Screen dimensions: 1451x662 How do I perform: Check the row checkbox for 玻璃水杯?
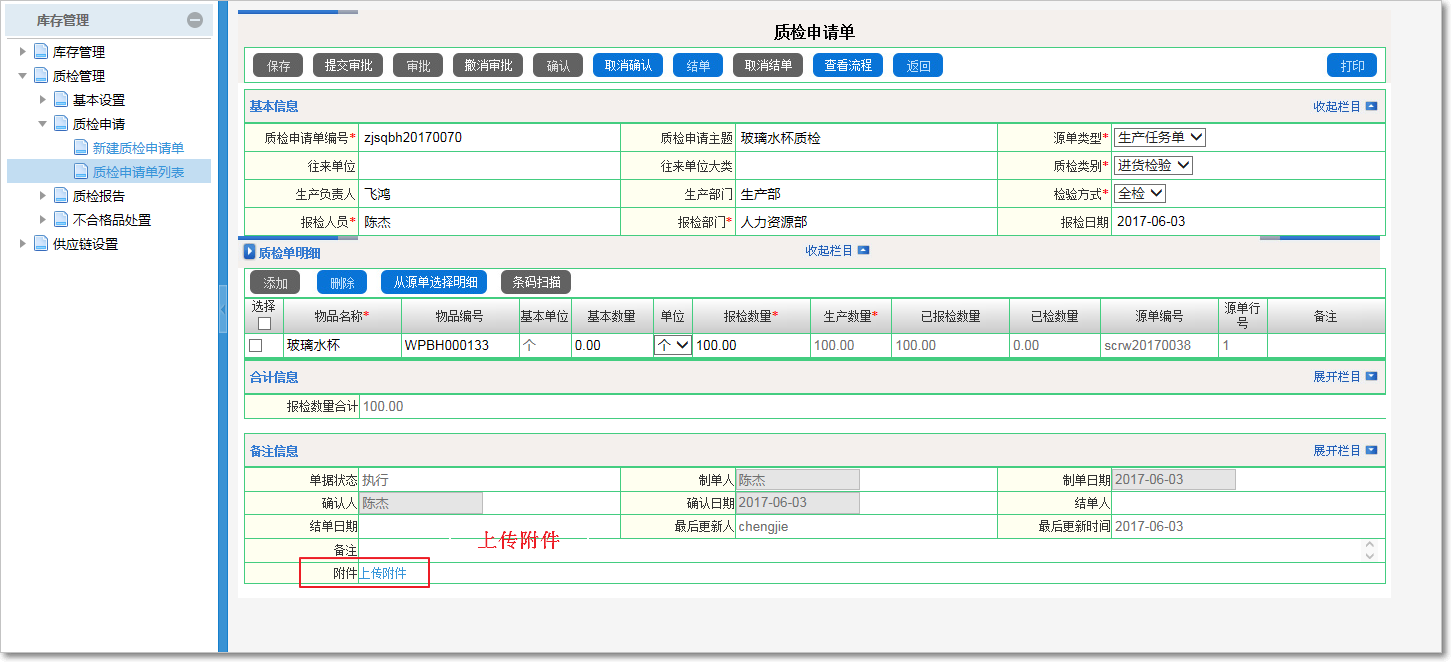click(258, 347)
